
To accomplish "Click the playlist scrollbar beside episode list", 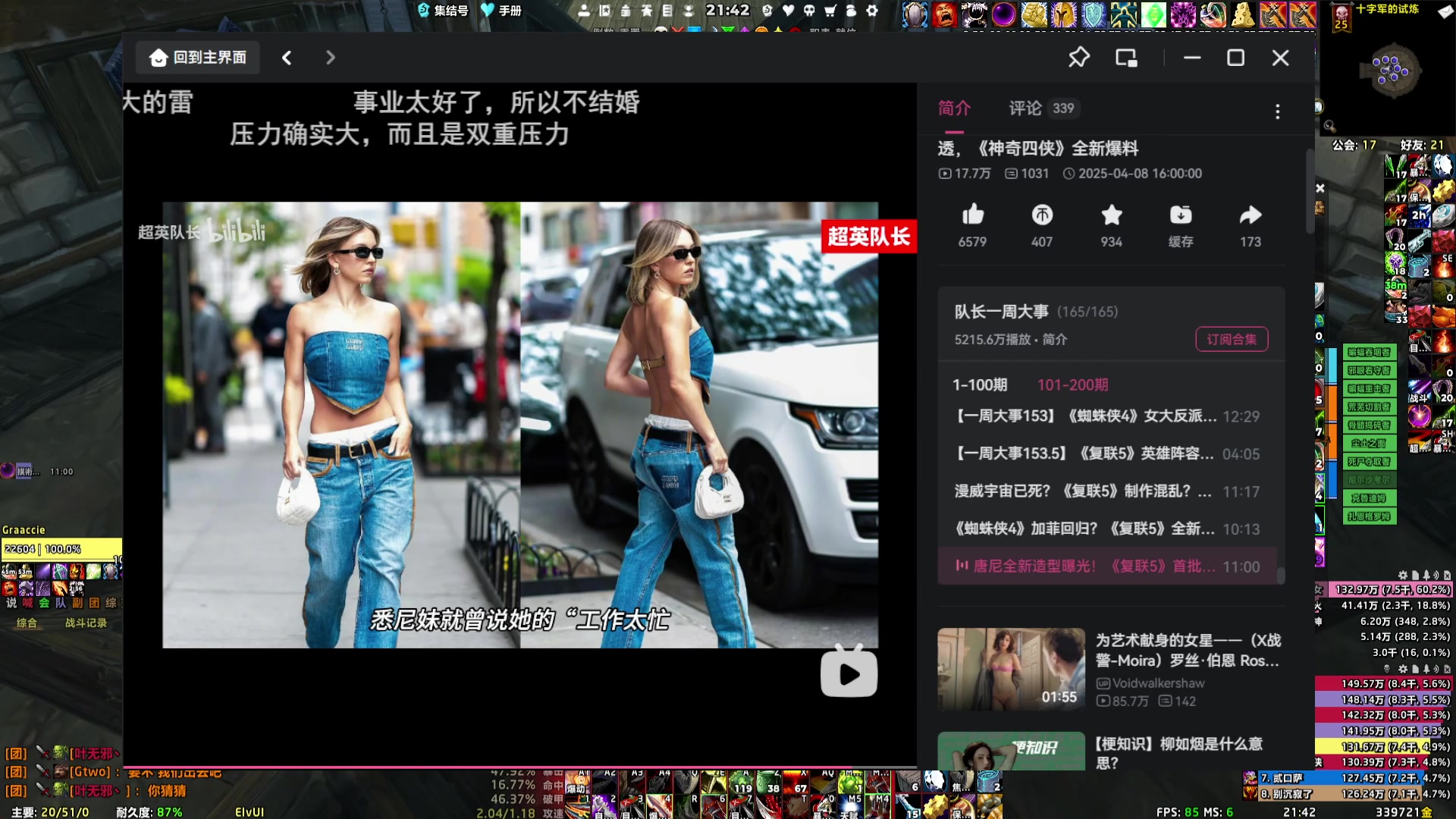I will point(1281,576).
